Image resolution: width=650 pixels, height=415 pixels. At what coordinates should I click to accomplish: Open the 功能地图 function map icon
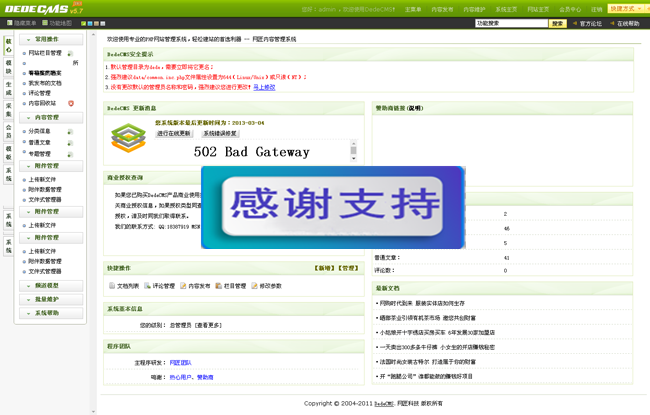46,23
